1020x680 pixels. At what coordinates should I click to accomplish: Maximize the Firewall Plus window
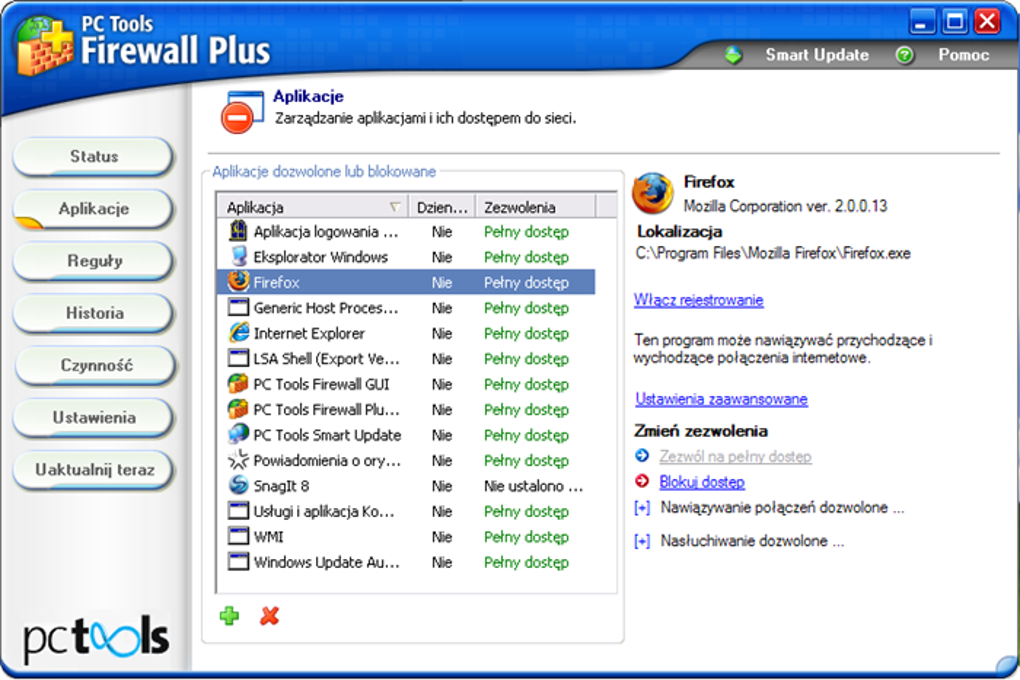955,22
